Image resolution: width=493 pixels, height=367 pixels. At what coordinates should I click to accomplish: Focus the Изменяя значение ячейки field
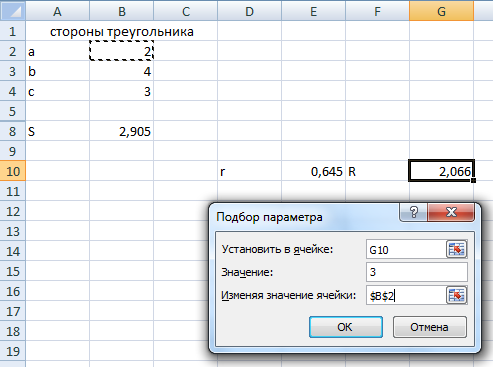coord(406,295)
